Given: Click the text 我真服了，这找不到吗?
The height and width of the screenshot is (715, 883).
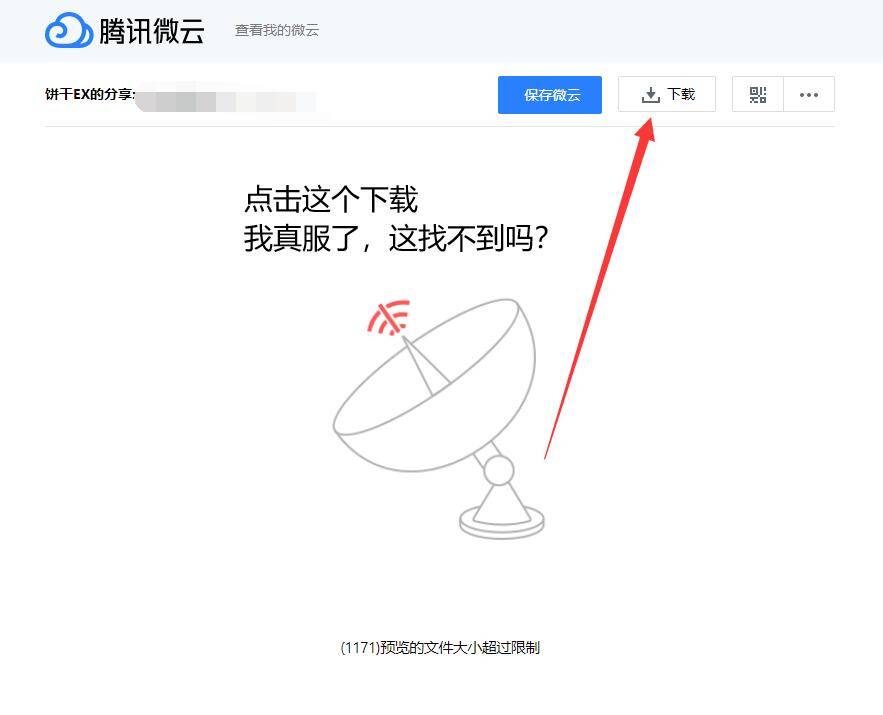Looking at the screenshot, I should [x=396, y=238].
